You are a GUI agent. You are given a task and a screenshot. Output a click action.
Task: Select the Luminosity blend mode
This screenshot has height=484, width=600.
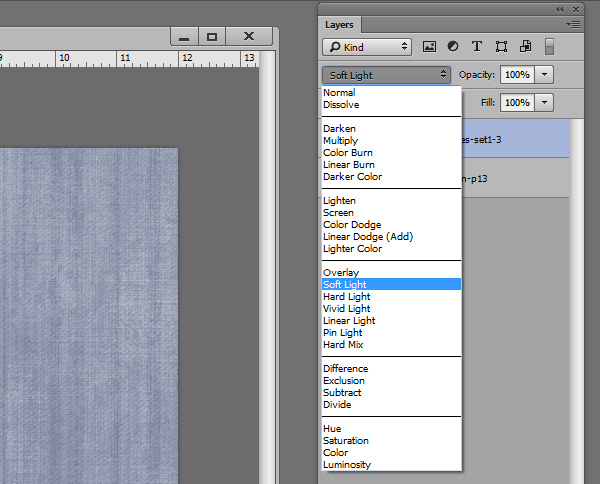coord(345,465)
